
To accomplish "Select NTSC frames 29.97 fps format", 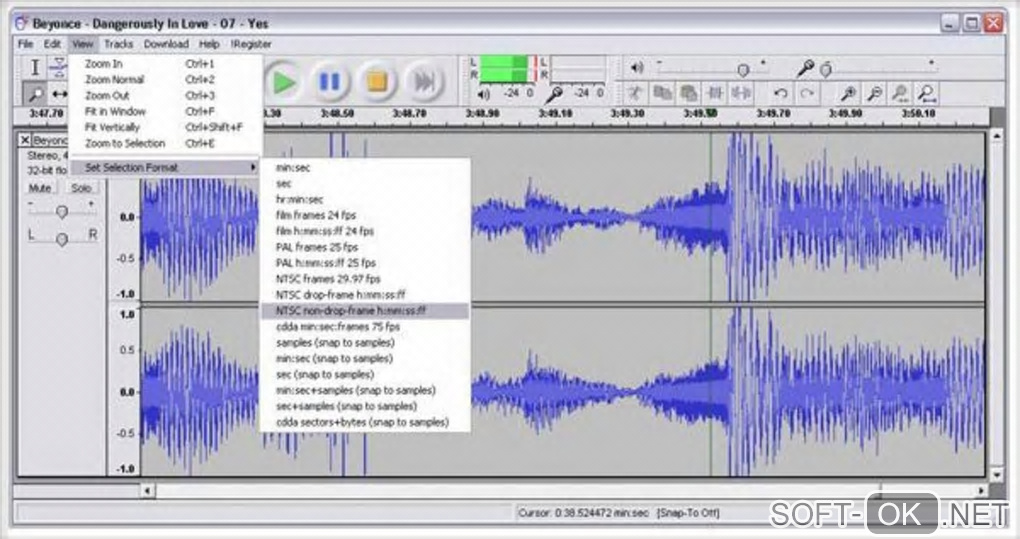I will [365, 279].
